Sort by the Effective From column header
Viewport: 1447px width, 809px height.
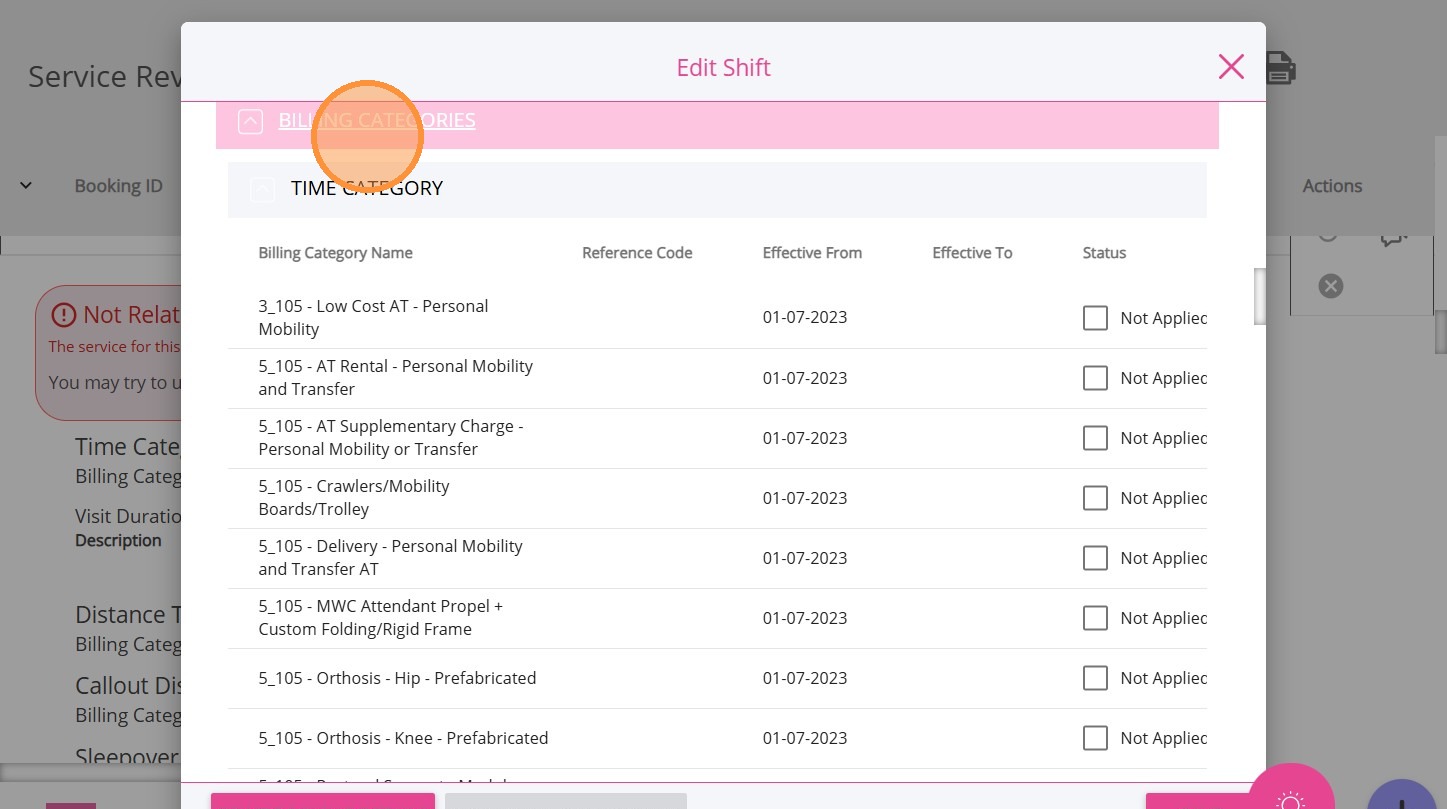point(812,253)
